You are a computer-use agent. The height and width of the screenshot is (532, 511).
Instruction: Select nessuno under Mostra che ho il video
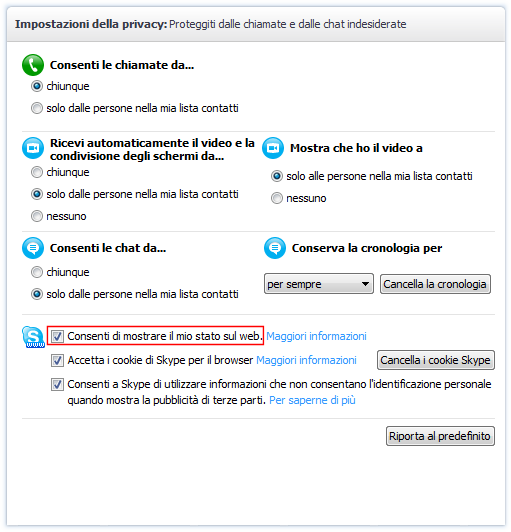point(277,198)
